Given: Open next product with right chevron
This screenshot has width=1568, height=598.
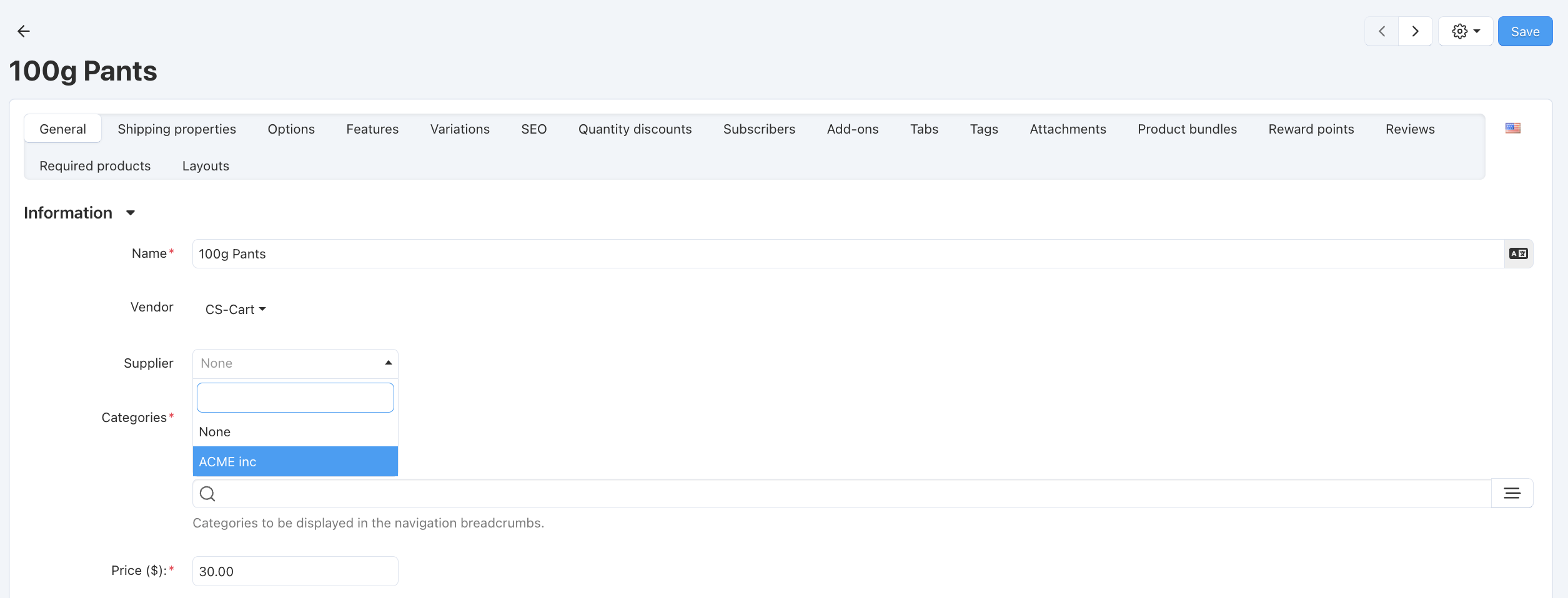Looking at the screenshot, I should click(1415, 31).
